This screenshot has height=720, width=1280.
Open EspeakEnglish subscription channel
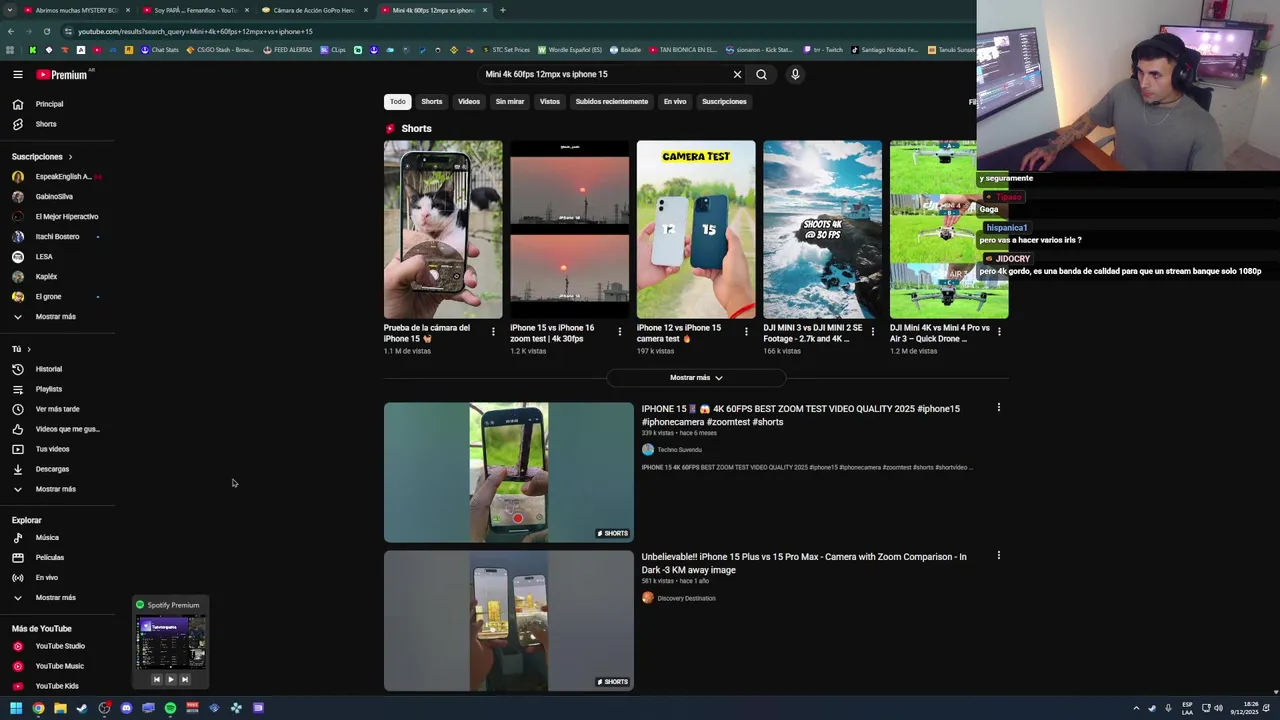click(x=63, y=177)
